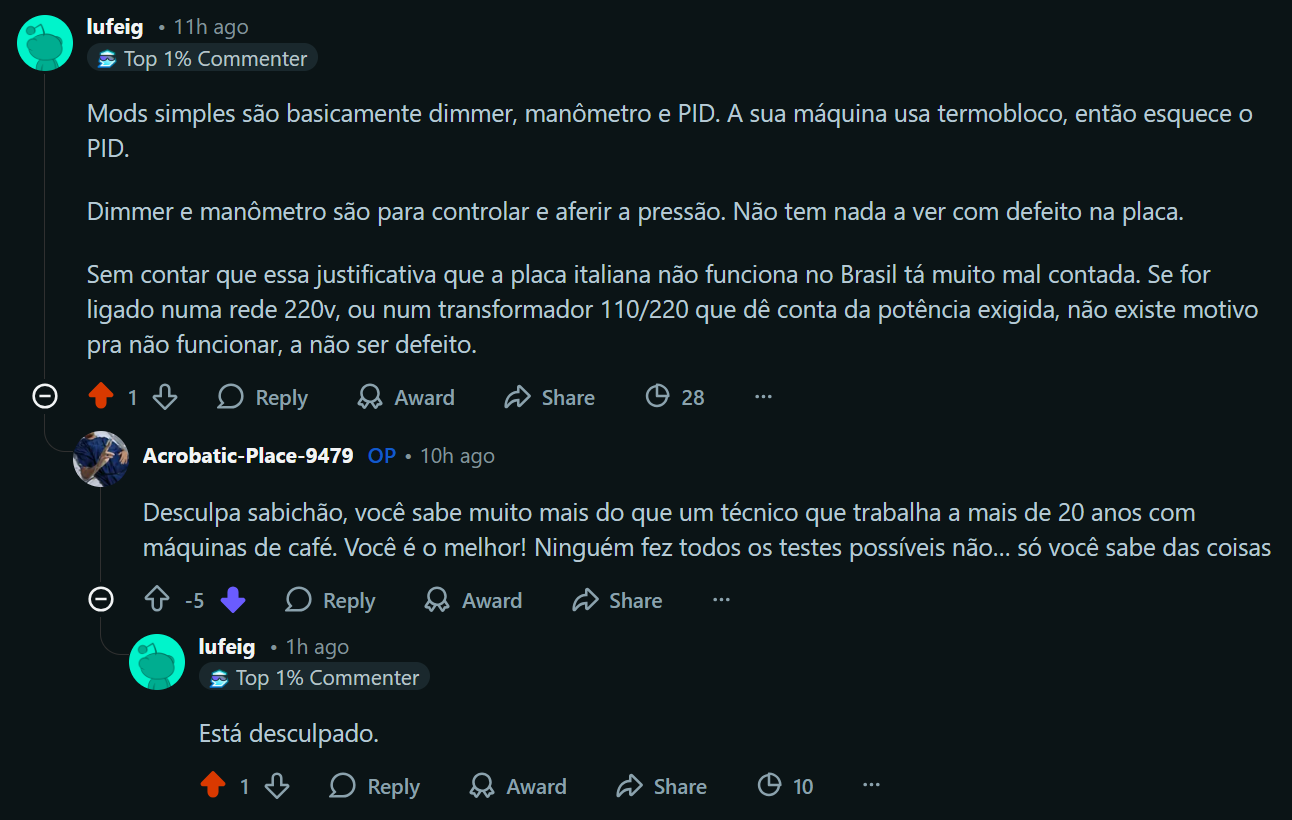The width and height of the screenshot is (1292, 820).
Task: View insights count 28 on top comment
Action: pyautogui.click(x=675, y=397)
